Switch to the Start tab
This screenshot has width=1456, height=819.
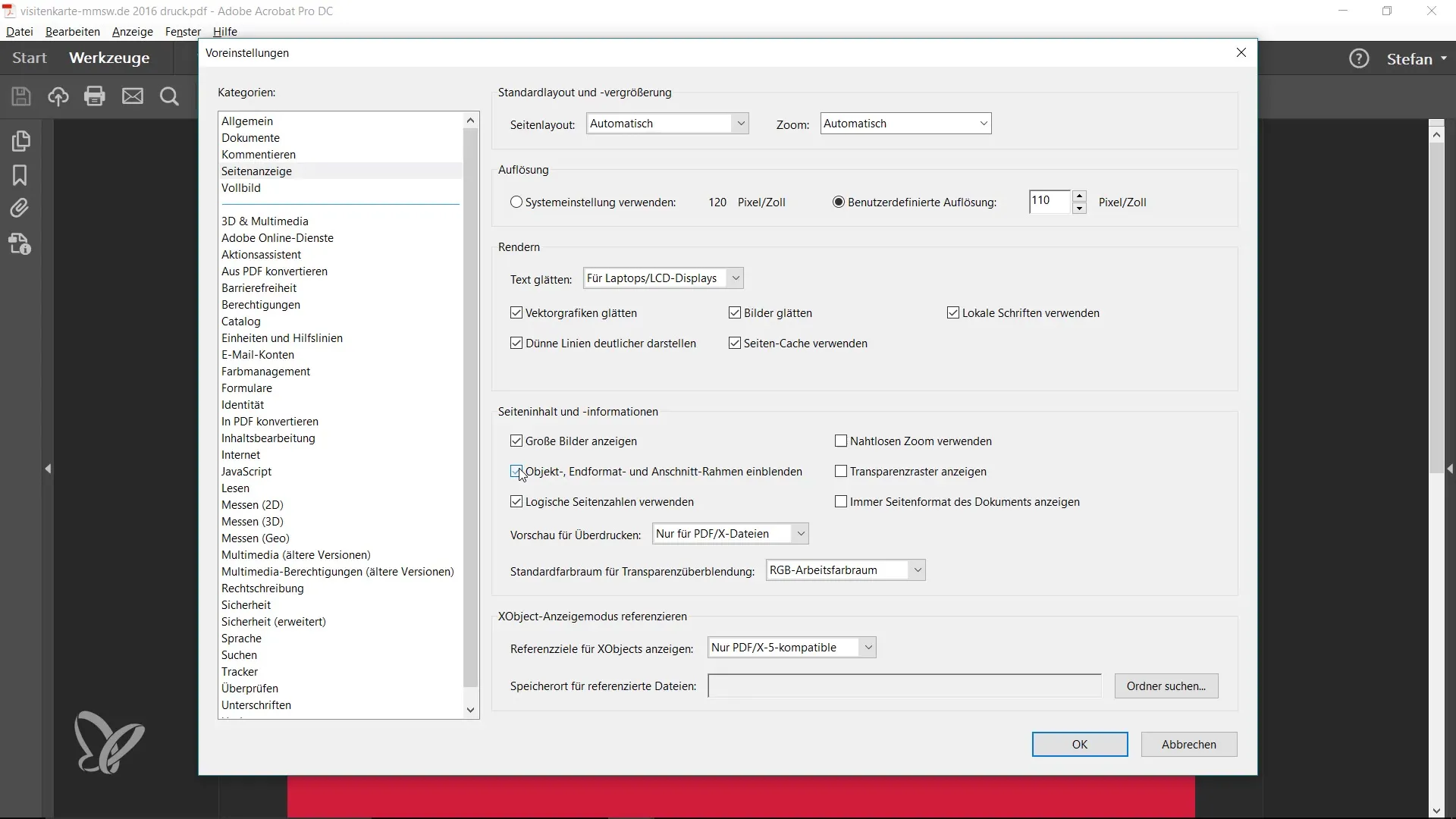coord(30,58)
